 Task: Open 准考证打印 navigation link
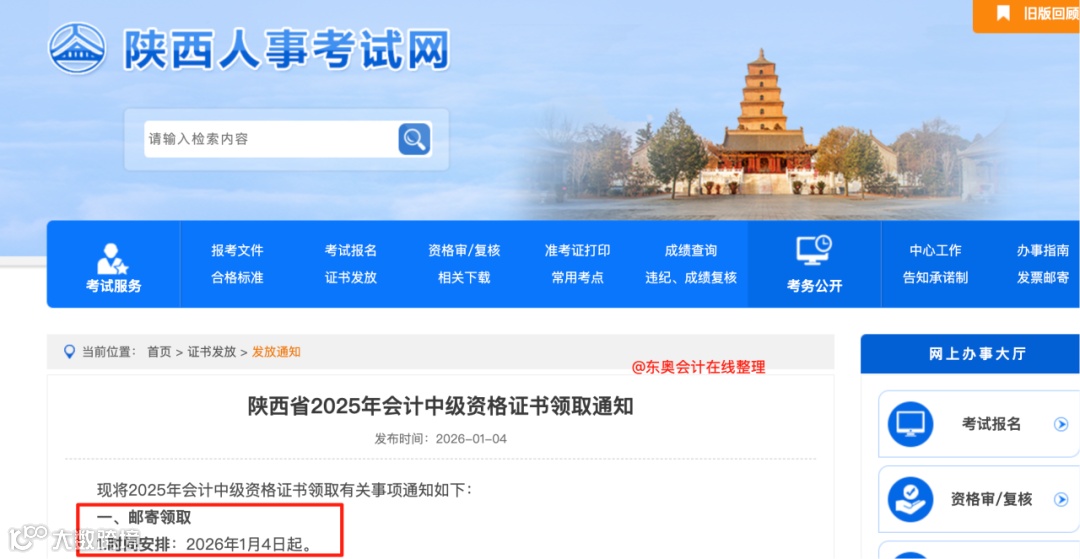(577, 251)
